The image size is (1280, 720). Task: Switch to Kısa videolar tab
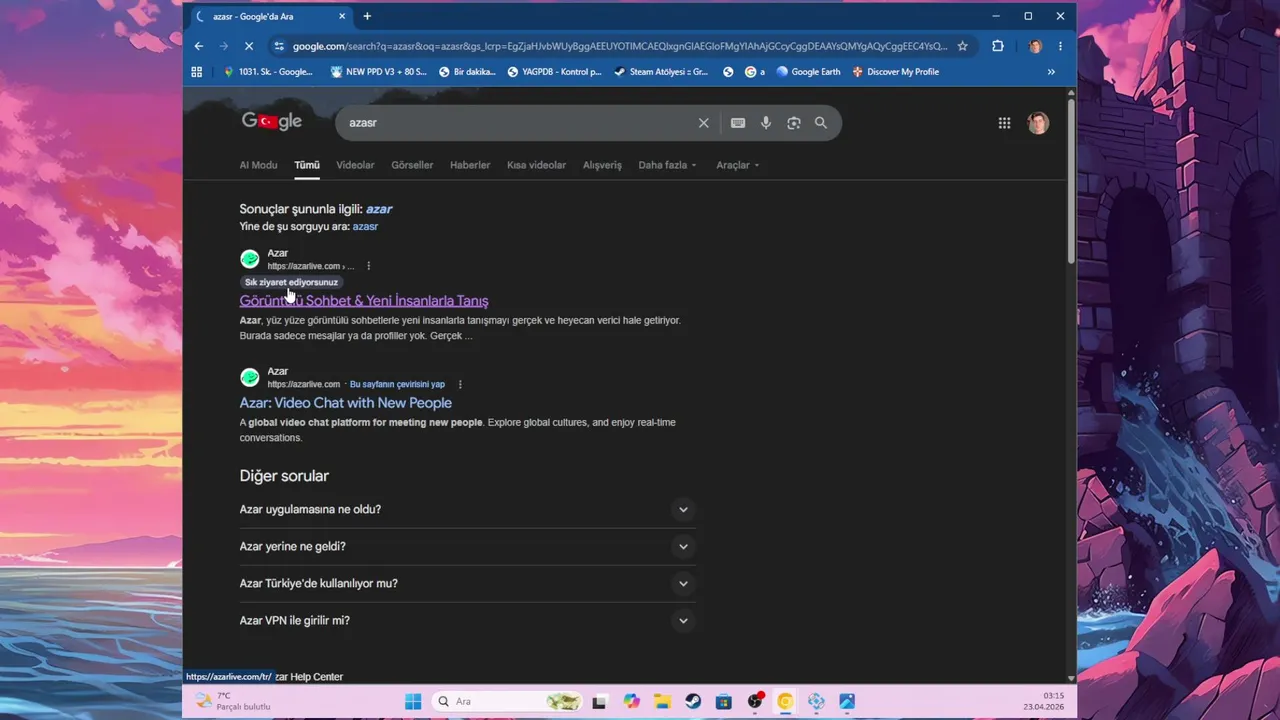coord(536,165)
